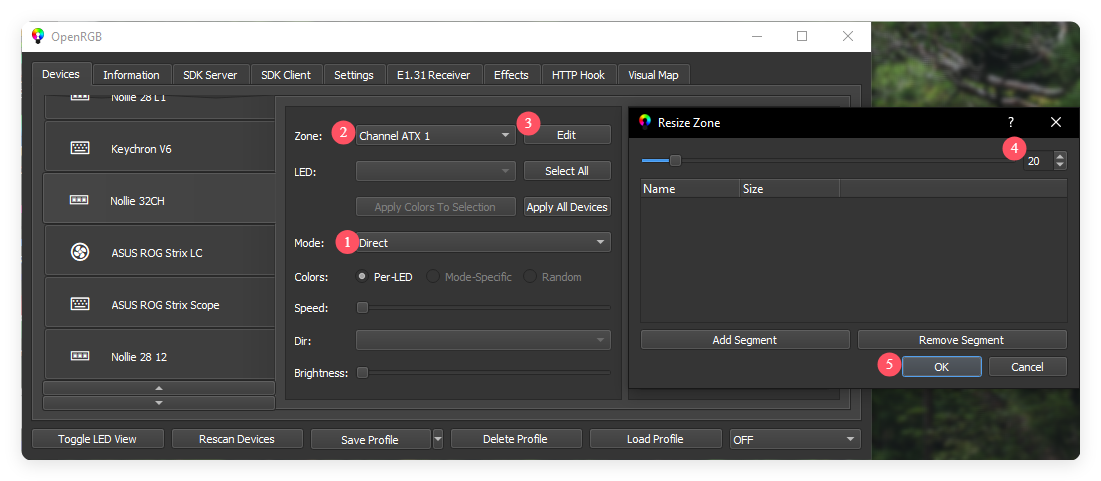The width and height of the screenshot is (1101, 481).
Task: Decrease zone size with down stepper arrow
Action: tap(1060, 165)
